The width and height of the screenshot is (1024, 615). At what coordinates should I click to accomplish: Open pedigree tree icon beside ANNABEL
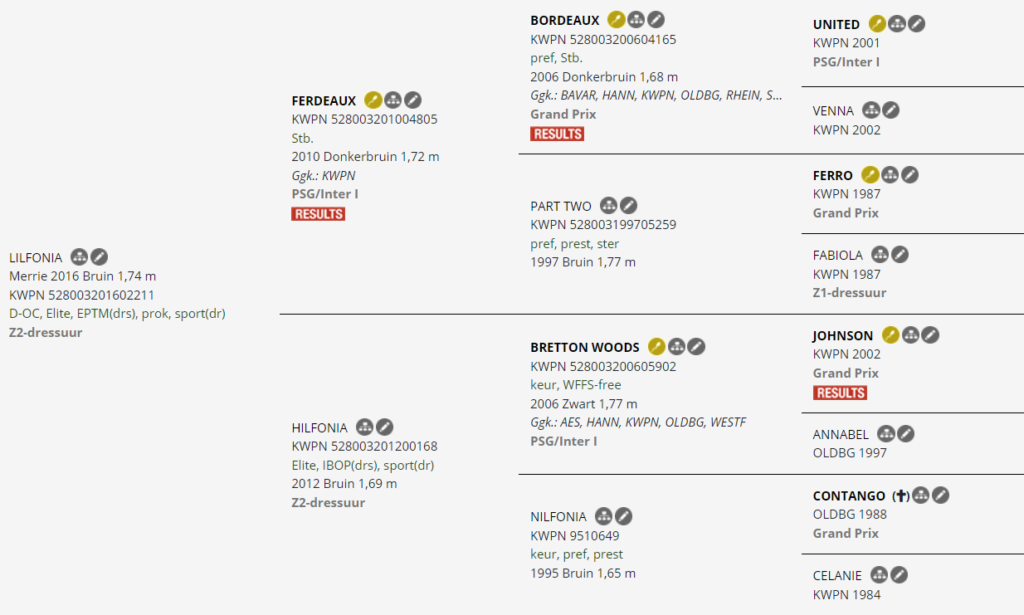885,434
